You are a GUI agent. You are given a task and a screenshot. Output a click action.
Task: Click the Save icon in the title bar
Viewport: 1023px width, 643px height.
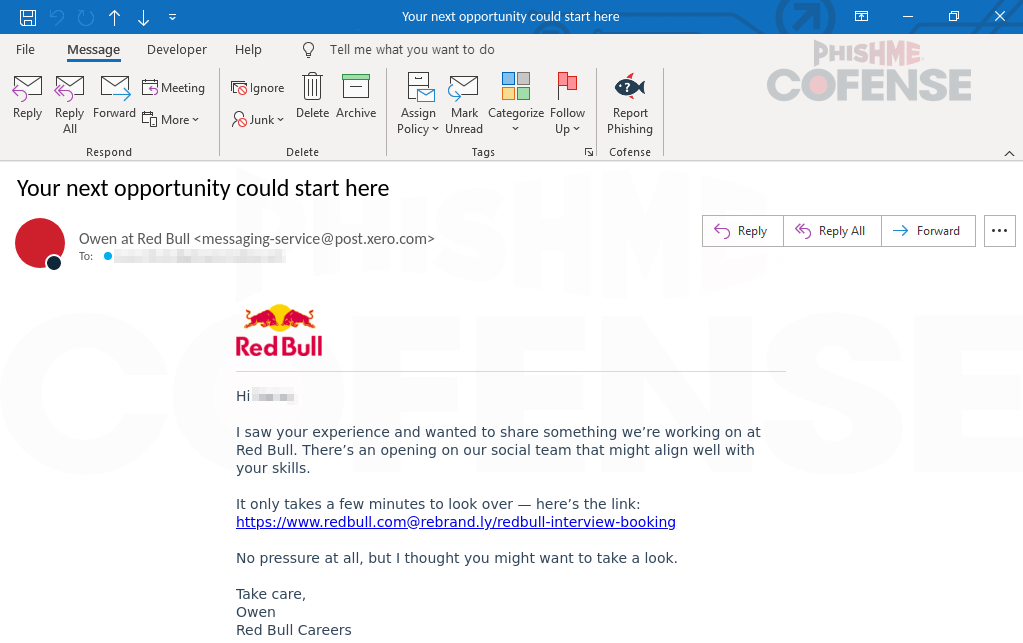click(28, 17)
